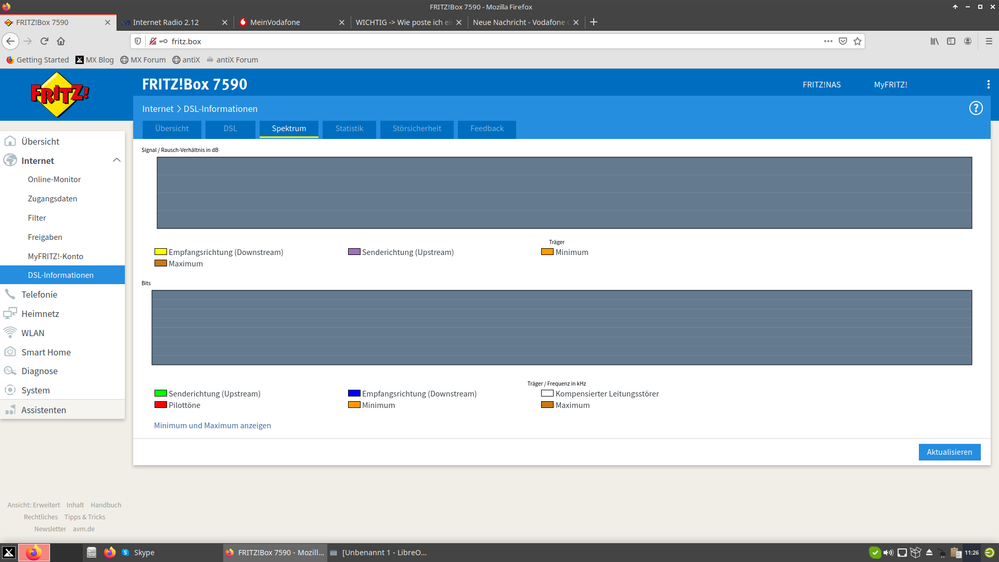Screen dimensions: 999x562
Task: Switch to the MeinVodafone browser tab
Action: [x=291, y=22]
